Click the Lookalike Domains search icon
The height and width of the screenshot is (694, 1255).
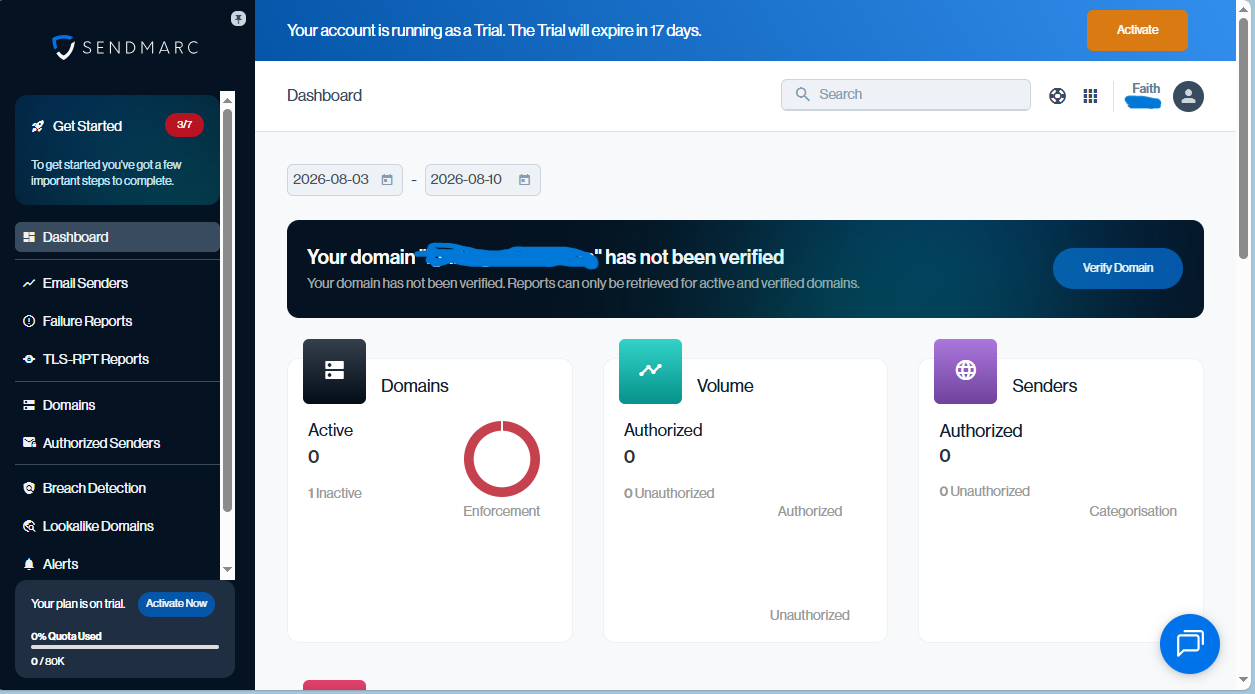click(29, 526)
